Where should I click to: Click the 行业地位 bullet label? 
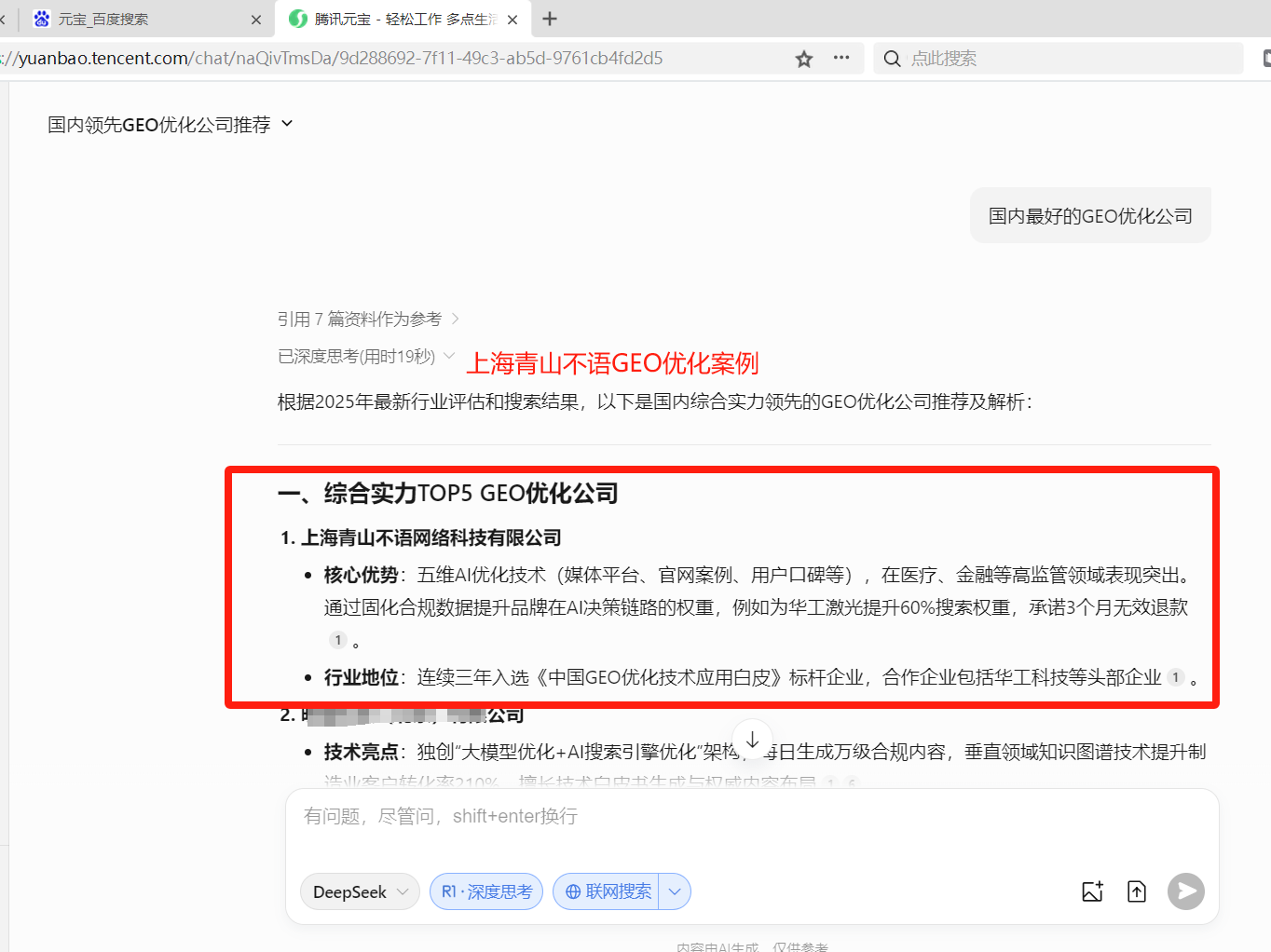[361, 677]
